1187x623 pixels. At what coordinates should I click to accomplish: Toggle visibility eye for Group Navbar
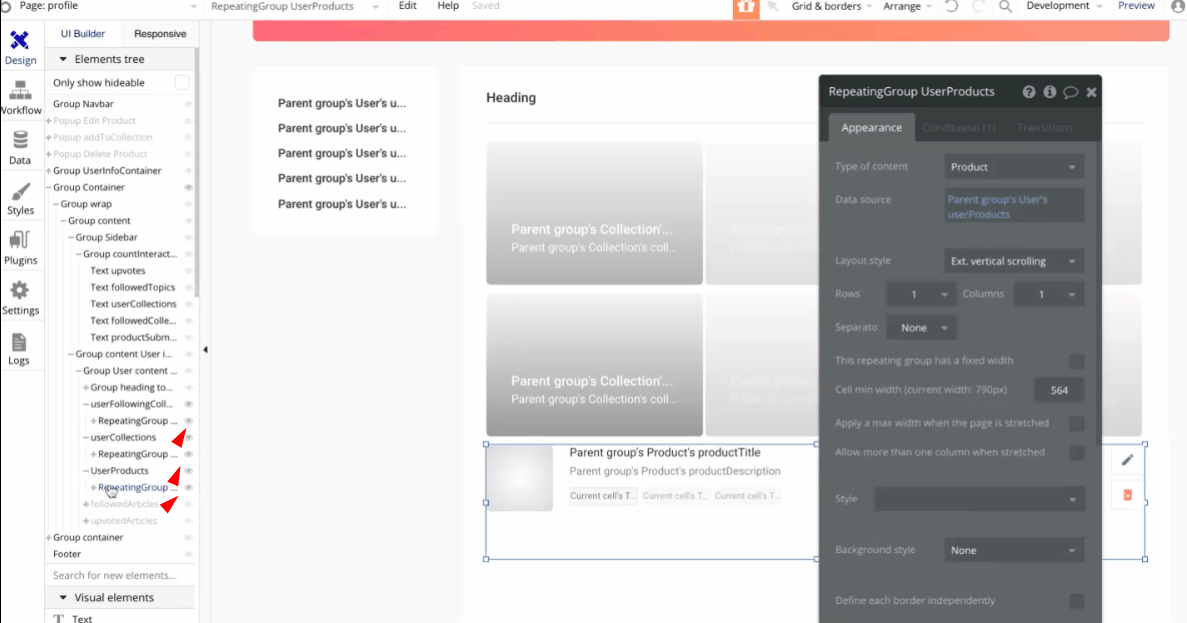tap(188, 104)
